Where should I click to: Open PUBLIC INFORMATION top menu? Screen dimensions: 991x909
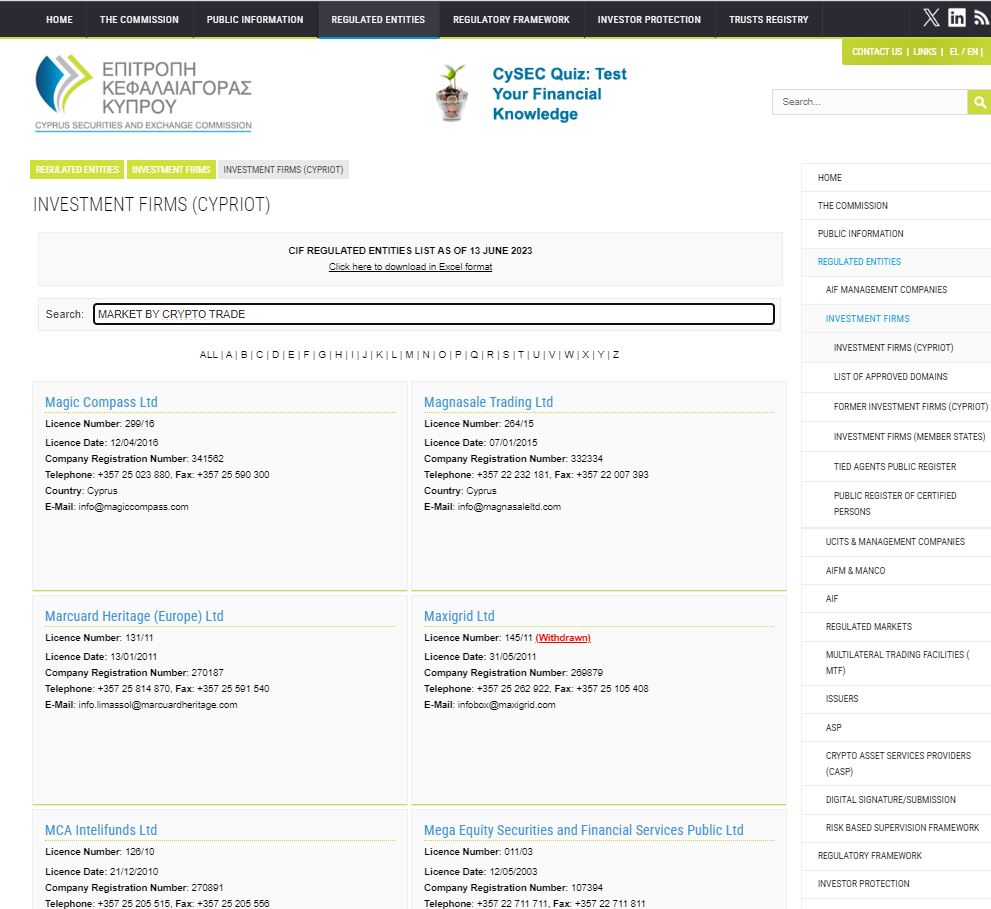(x=255, y=20)
